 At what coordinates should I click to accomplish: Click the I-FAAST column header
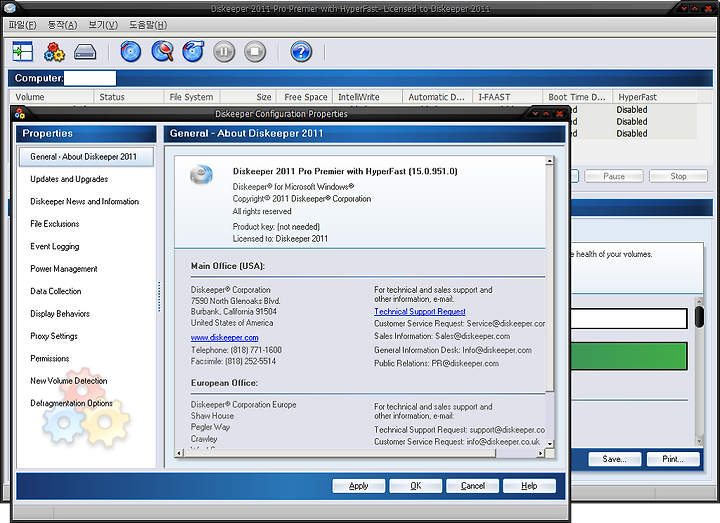coord(508,97)
